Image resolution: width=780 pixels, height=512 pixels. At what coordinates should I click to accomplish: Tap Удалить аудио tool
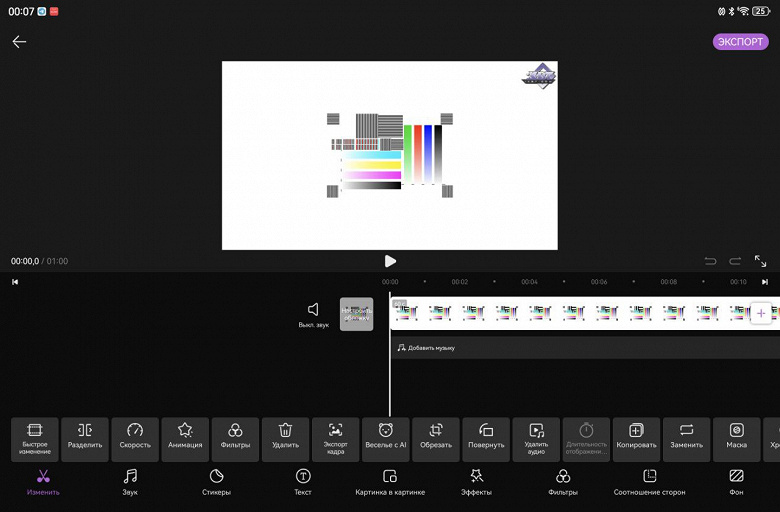(x=536, y=439)
